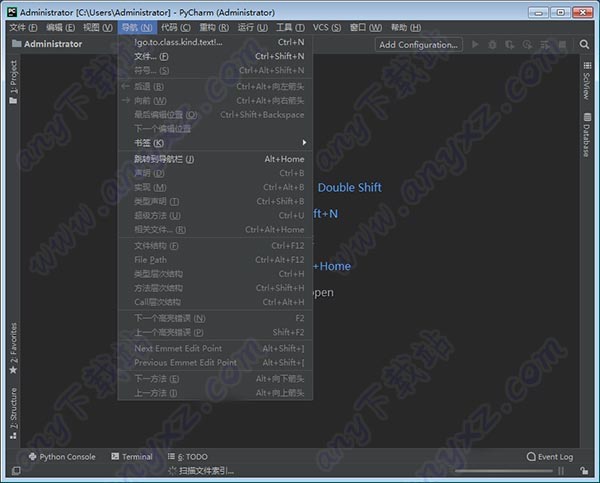Open the Python Console tab

pyautogui.click(x=62, y=457)
